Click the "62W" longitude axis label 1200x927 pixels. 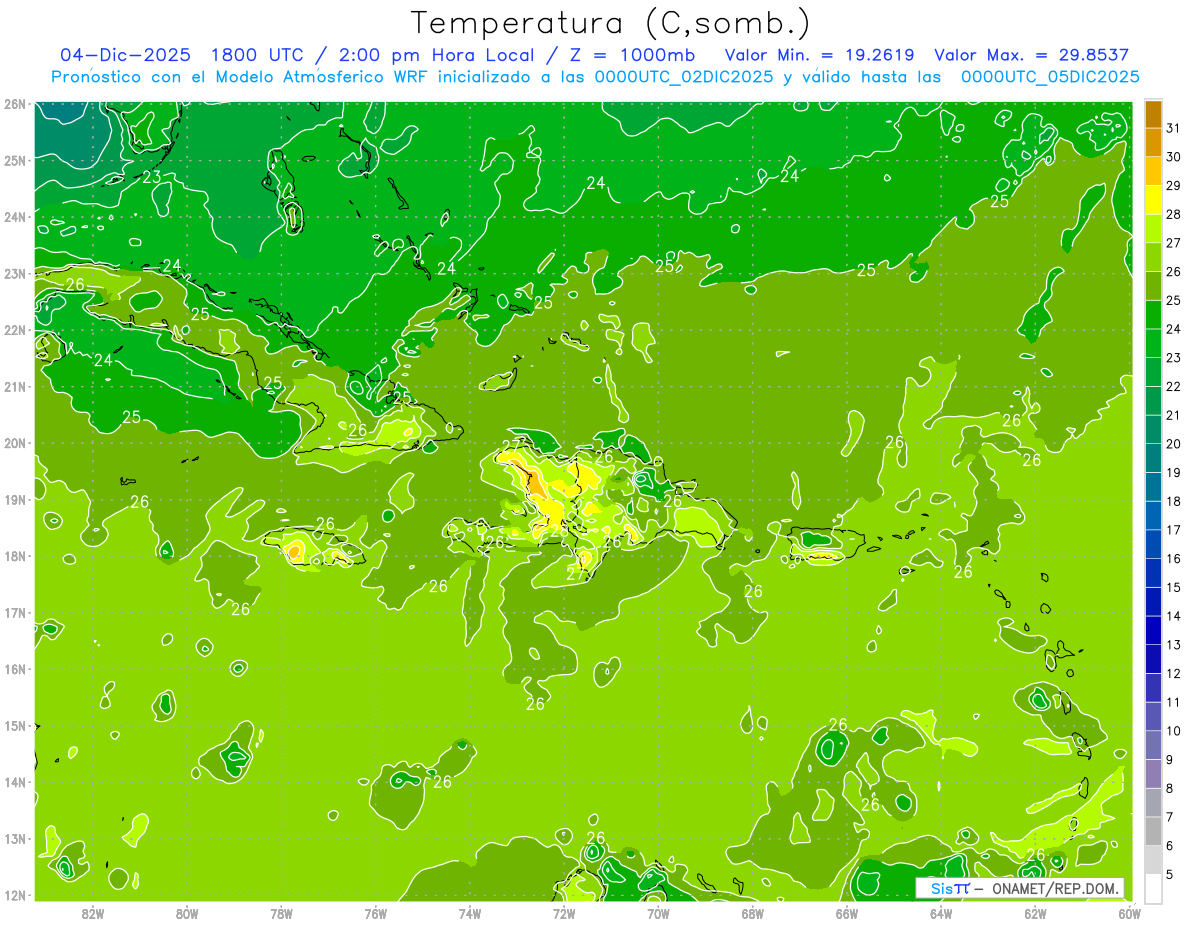pos(1036,913)
